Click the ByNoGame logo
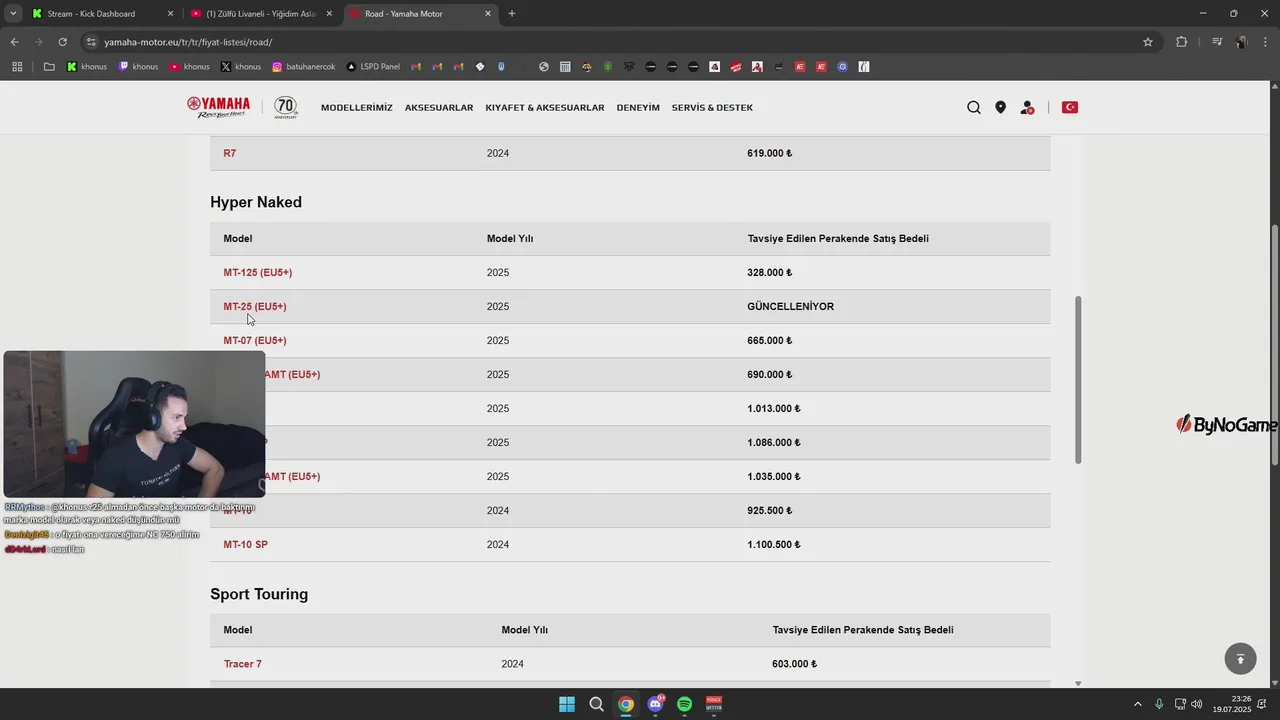The image size is (1280, 720). pos(1227,425)
